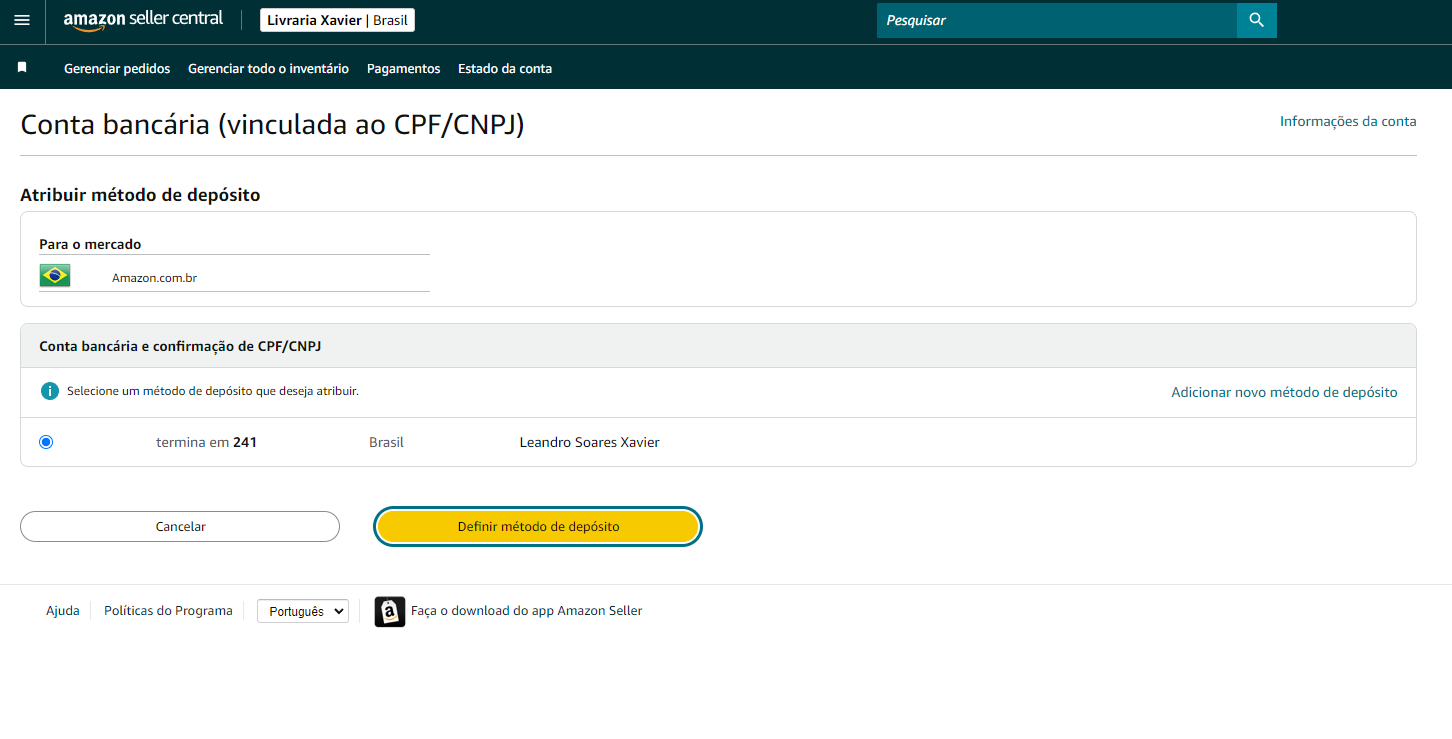This screenshot has height=739, width=1452.
Task: Click Adicionar novo método de depósito
Action: point(1284,392)
